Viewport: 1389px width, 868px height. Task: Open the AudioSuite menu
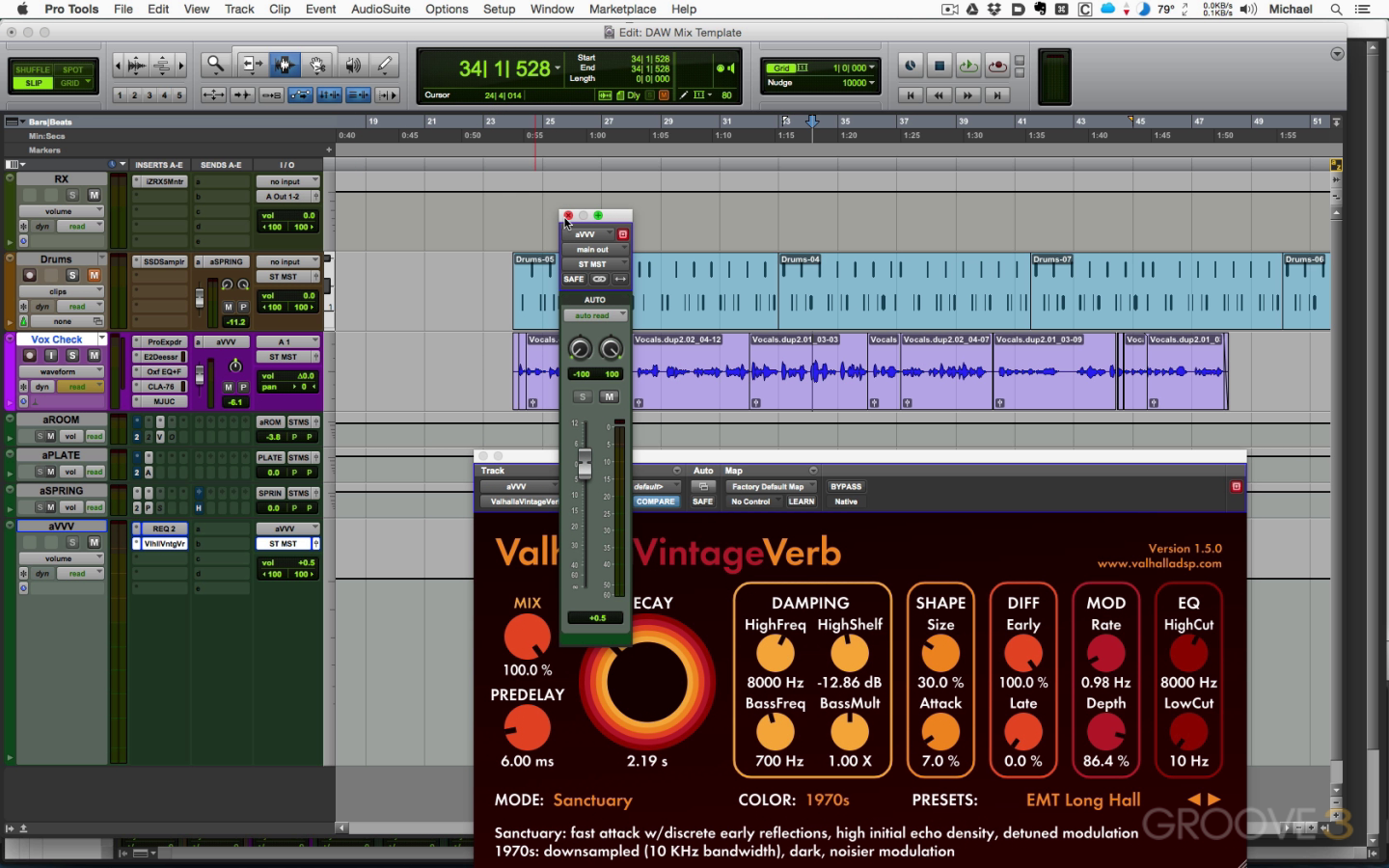(380, 9)
